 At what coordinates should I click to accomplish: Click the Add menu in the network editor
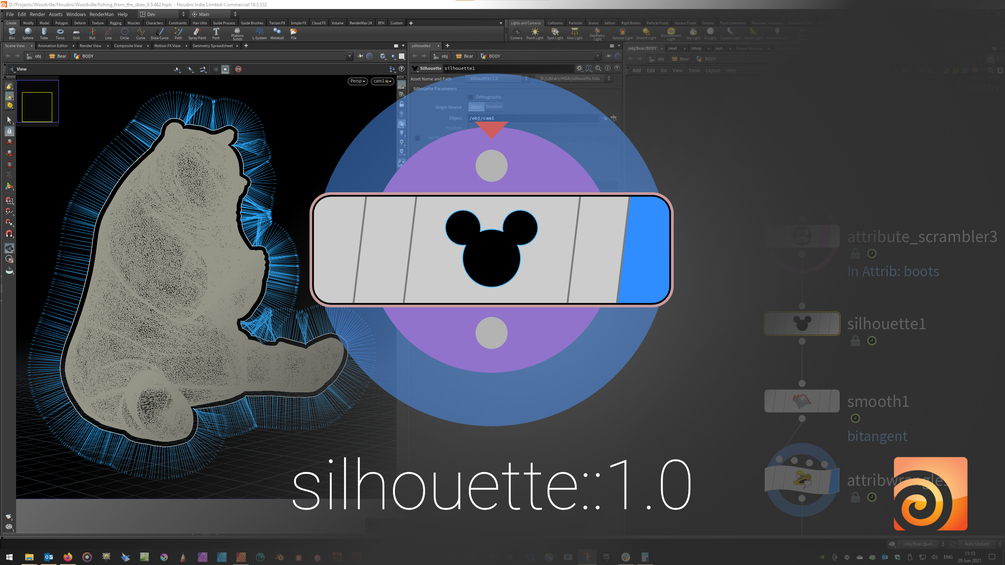click(637, 70)
